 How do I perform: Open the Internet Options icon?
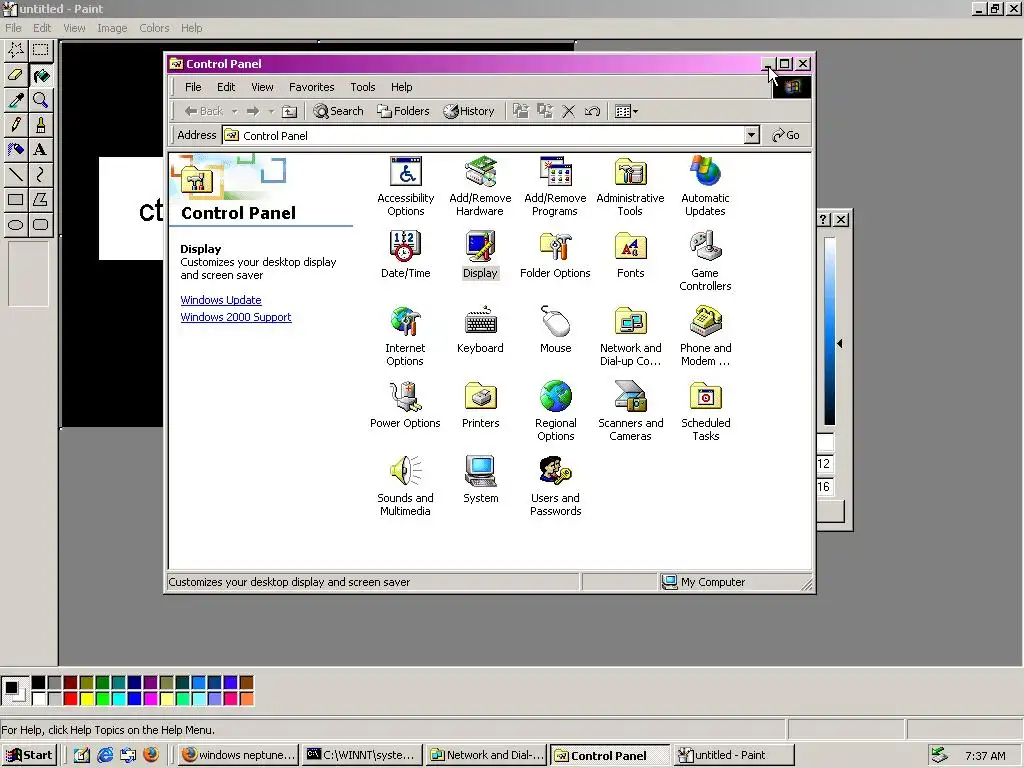tap(405, 336)
